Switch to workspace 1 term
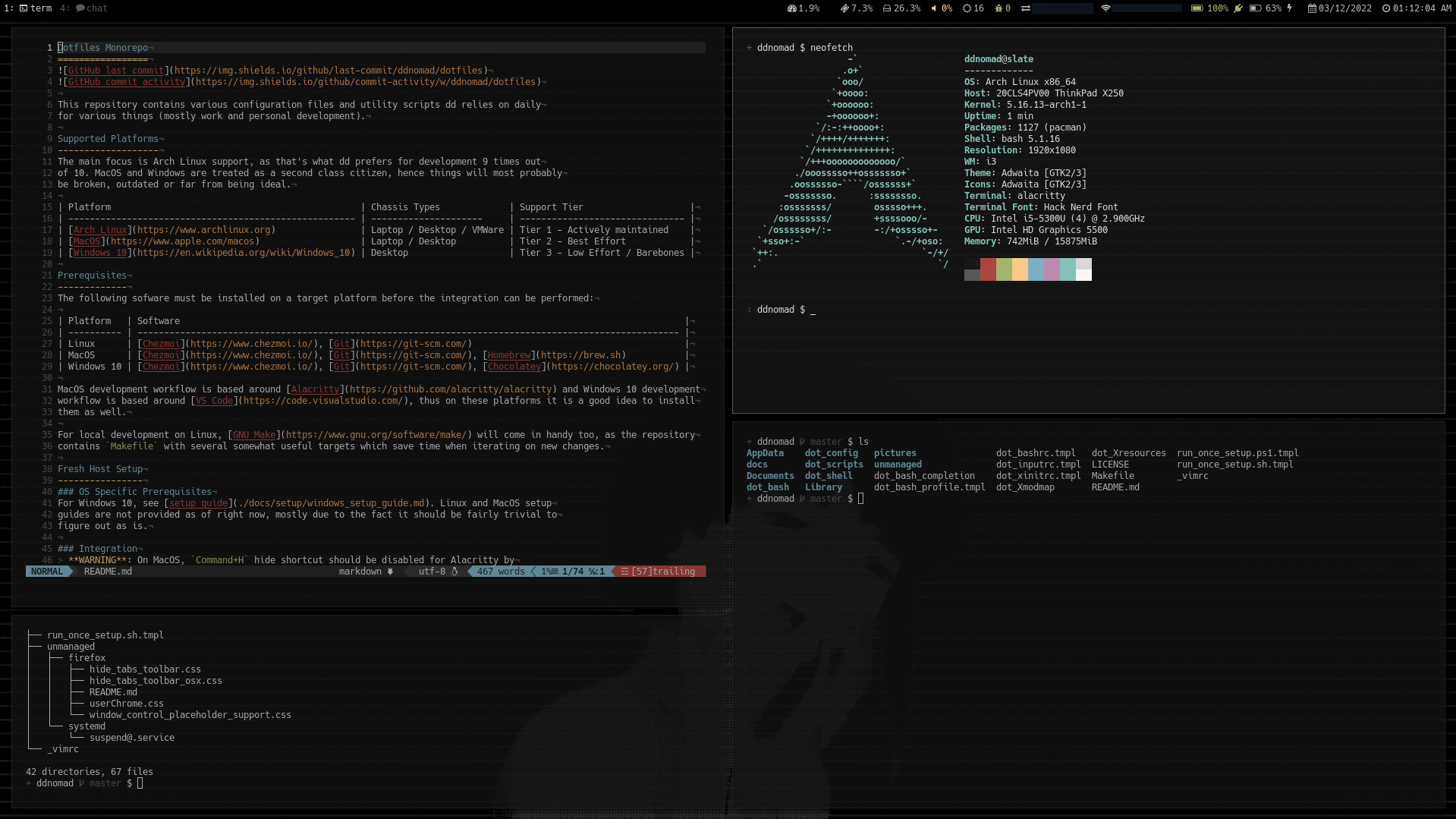 pos(28,8)
